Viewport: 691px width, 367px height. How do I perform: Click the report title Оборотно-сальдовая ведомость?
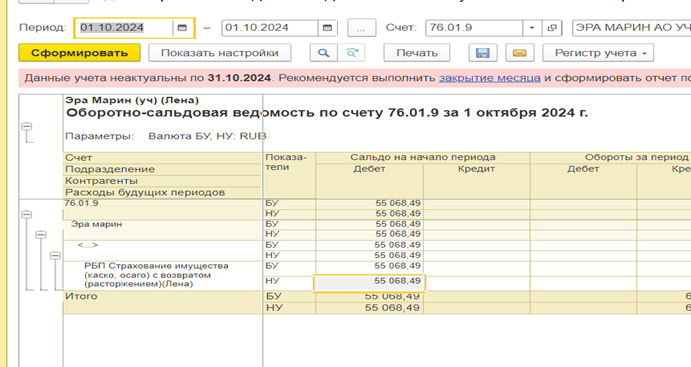[x=327, y=113]
